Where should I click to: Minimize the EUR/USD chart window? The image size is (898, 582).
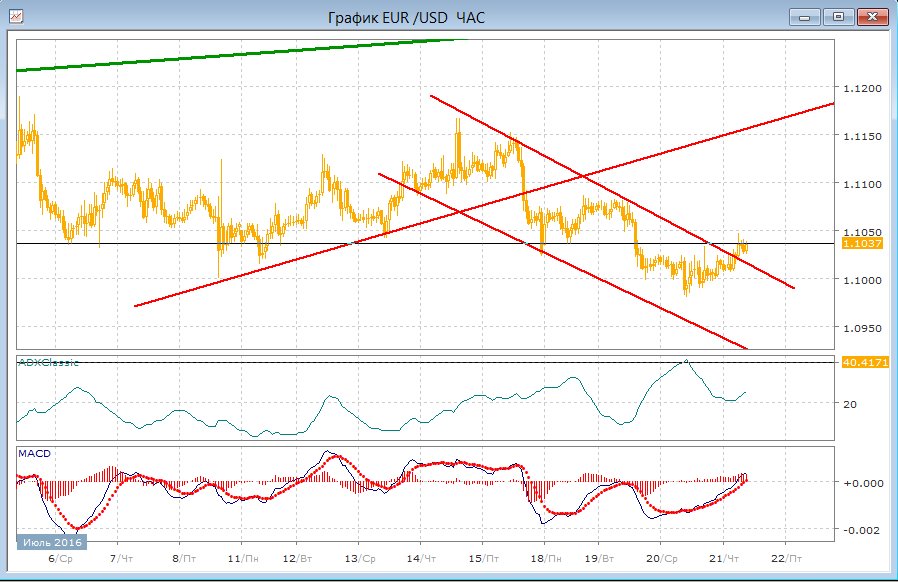(805, 17)
